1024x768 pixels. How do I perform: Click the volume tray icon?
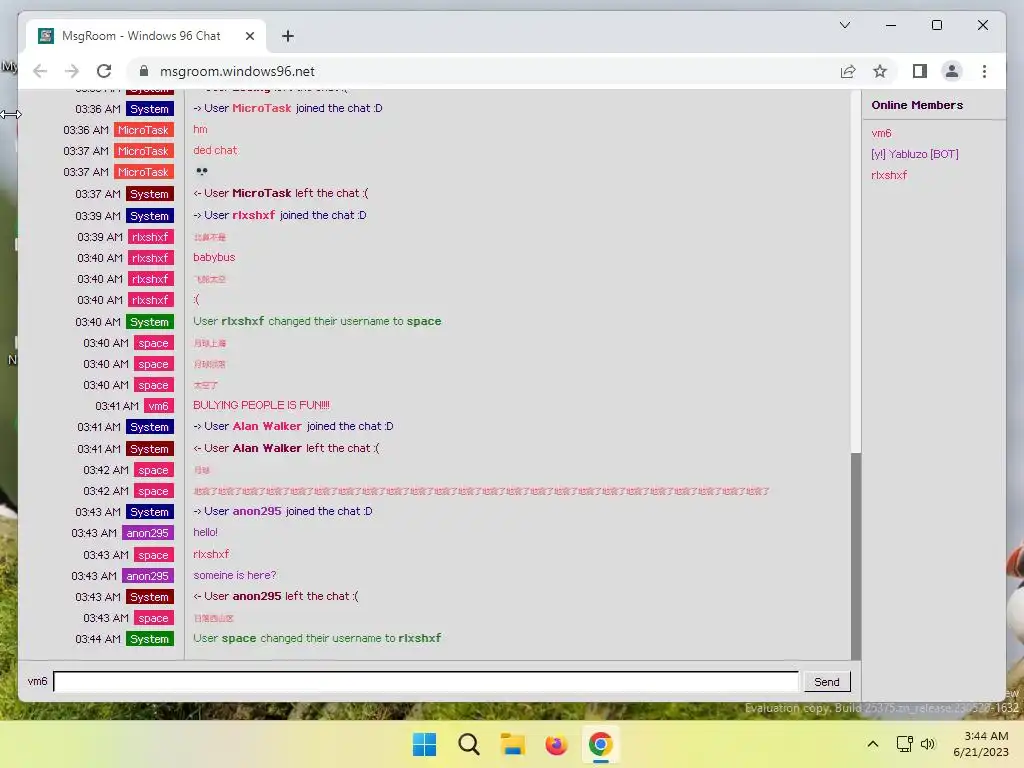(927, 744)
